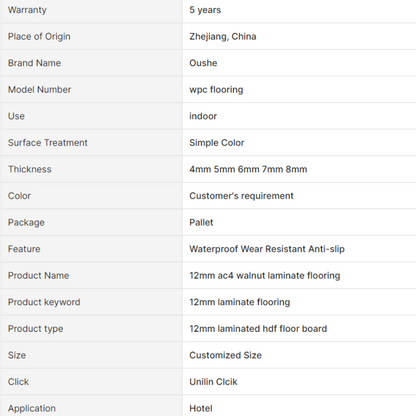Click the Model Number label
This screenshot has height=416, width=416.
point(39,89)
